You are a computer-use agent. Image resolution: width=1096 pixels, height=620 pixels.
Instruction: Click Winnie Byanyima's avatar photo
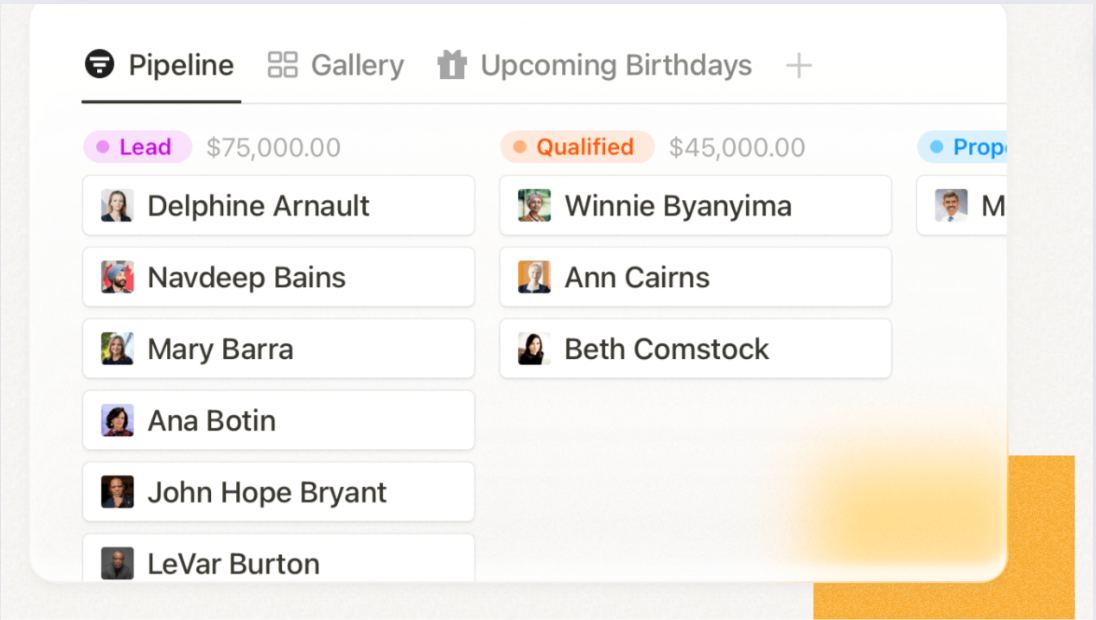pyautogui.click(x=534, y=206)
